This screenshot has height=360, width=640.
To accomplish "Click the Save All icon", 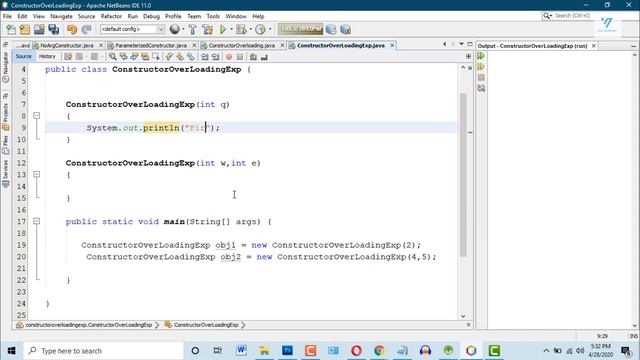I will 54,29.
